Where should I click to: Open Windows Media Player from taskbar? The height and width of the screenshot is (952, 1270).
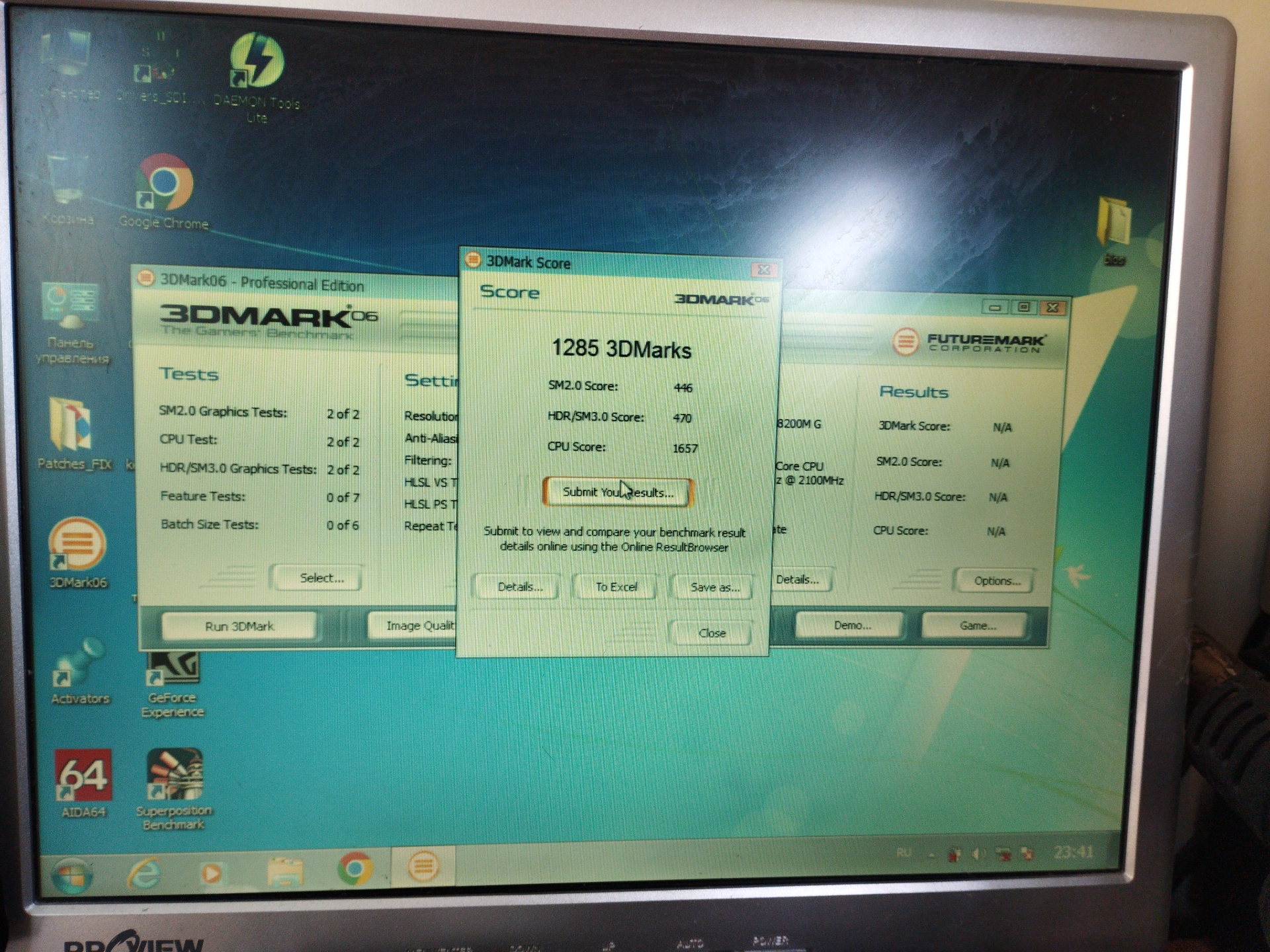(x=211, y=873)
